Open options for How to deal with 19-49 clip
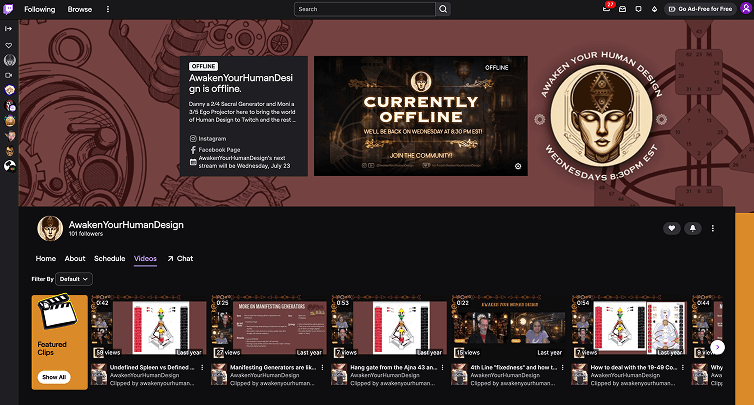Image resolution: width=754 pixels, height=405 pixels. pos(683,367)
